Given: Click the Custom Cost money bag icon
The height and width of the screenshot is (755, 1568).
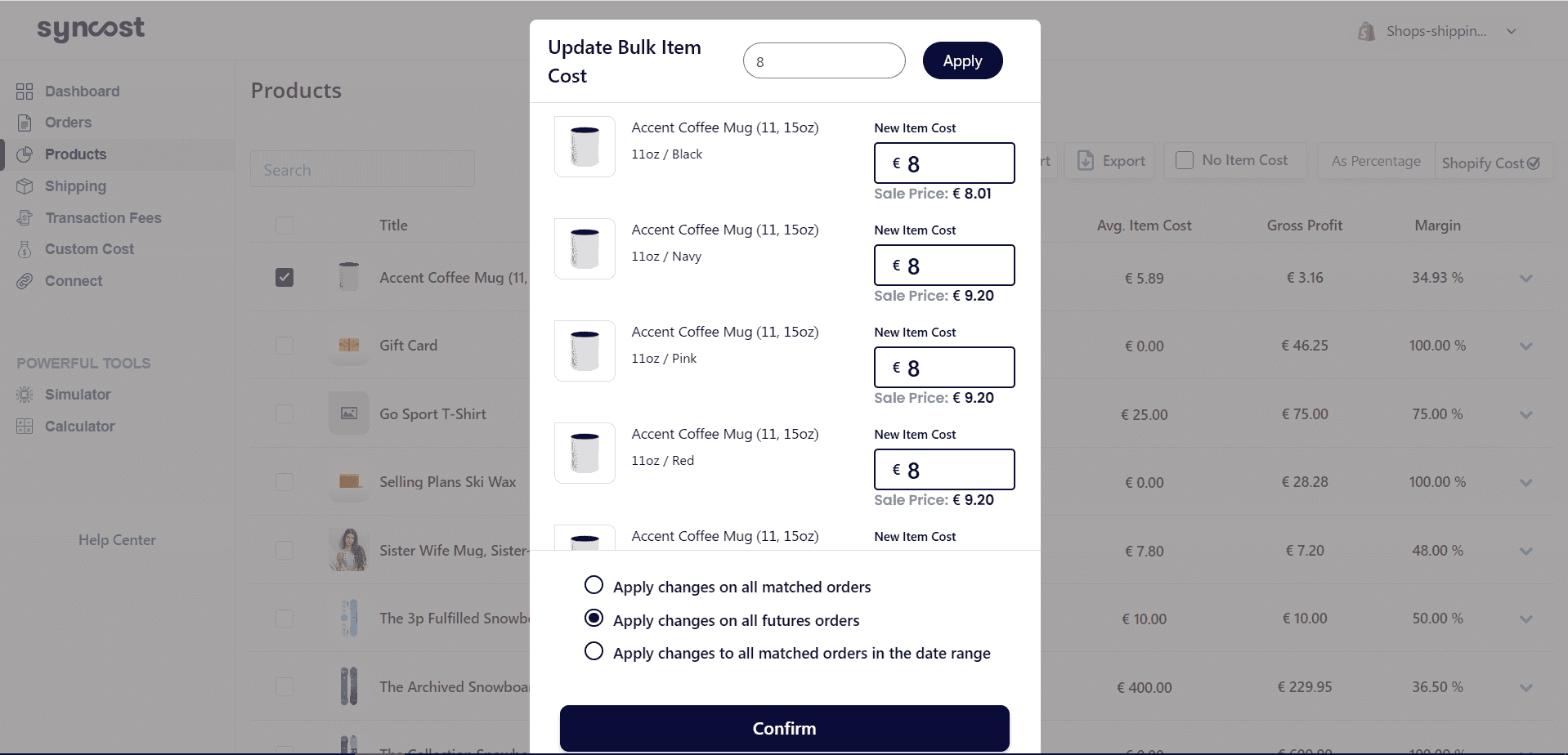Looking at the screenshot, I should tap(25, 249).
